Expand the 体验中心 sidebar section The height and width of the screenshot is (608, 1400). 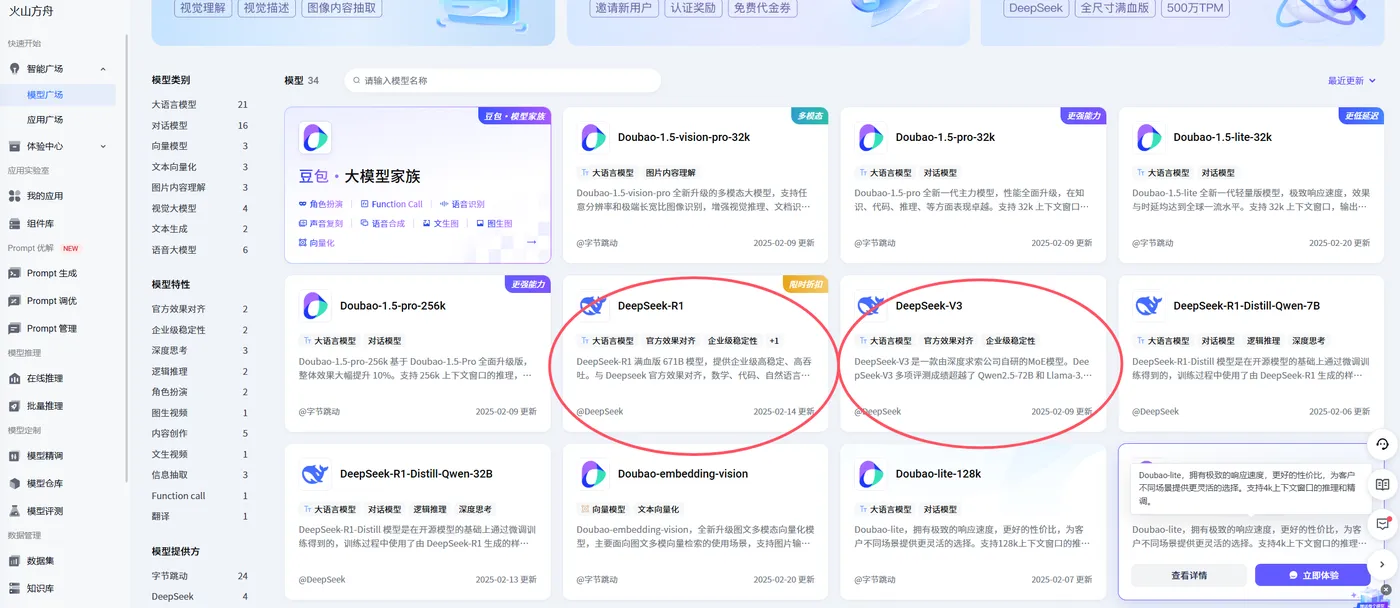103,146
